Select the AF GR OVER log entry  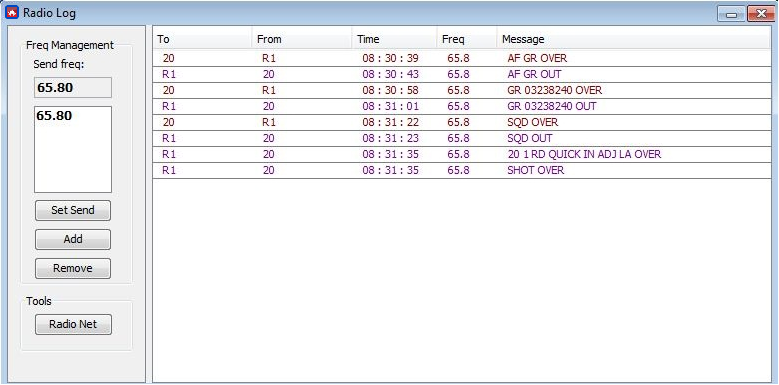tap(462, 59)
